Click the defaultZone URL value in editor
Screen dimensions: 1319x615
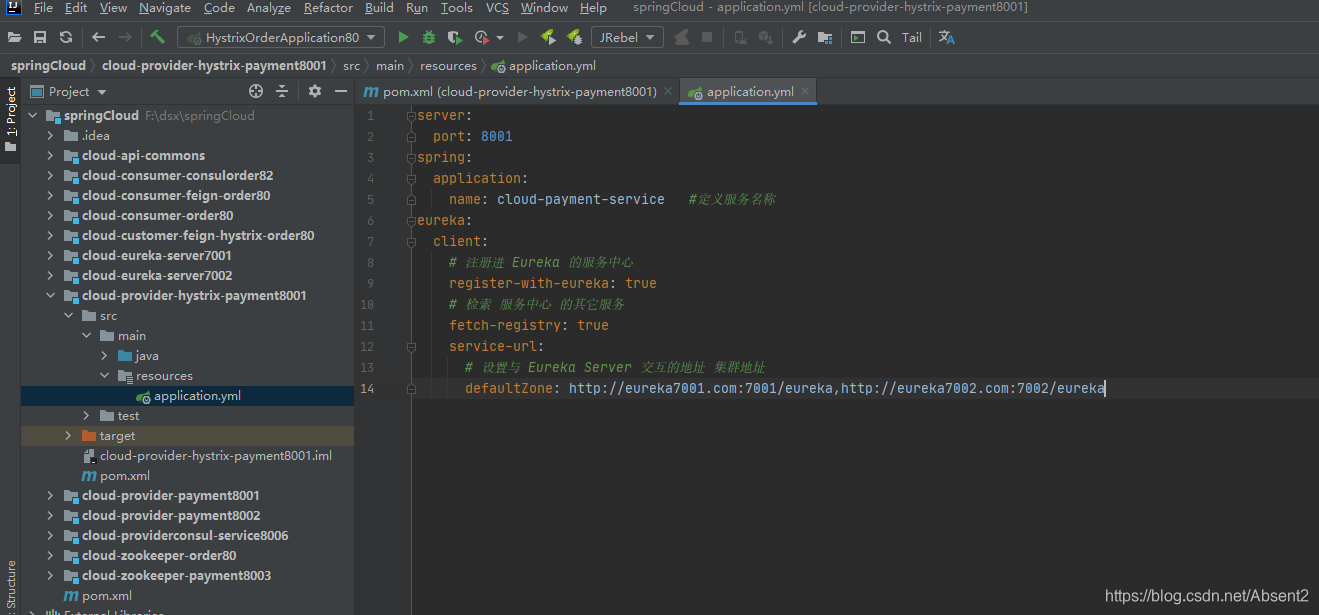[x=837, y=388]
